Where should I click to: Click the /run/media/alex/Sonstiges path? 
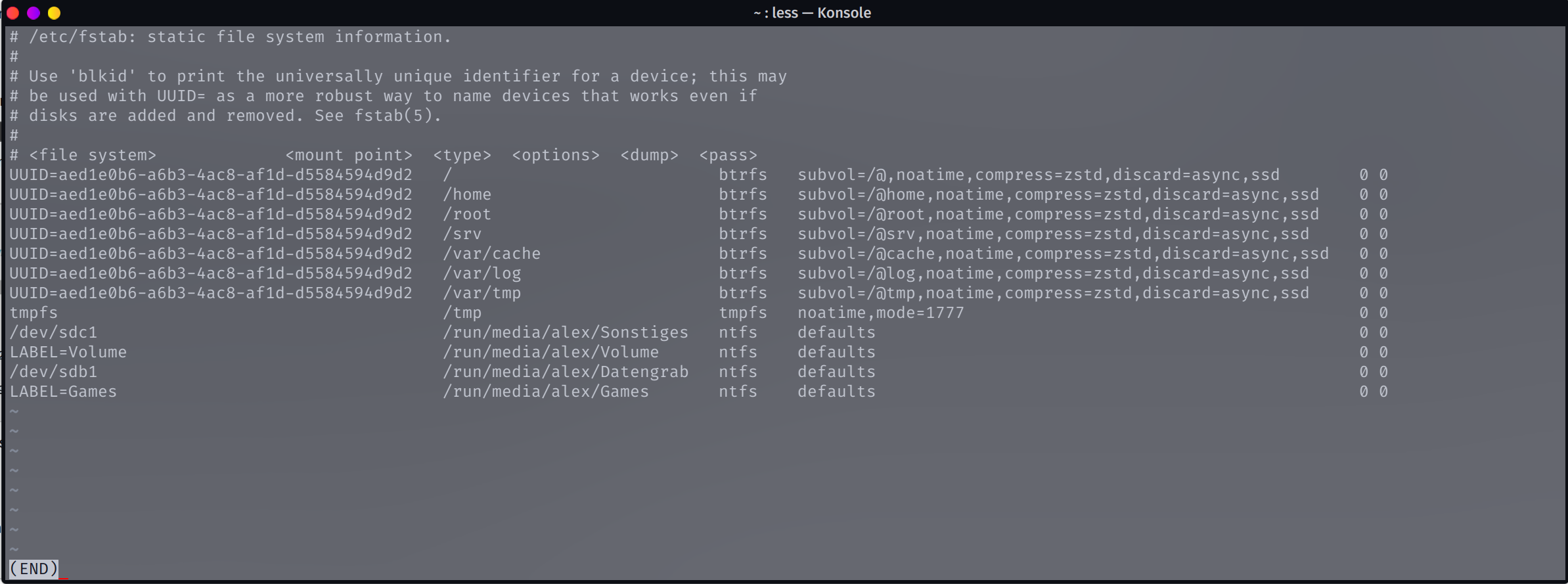pos(566,332)
